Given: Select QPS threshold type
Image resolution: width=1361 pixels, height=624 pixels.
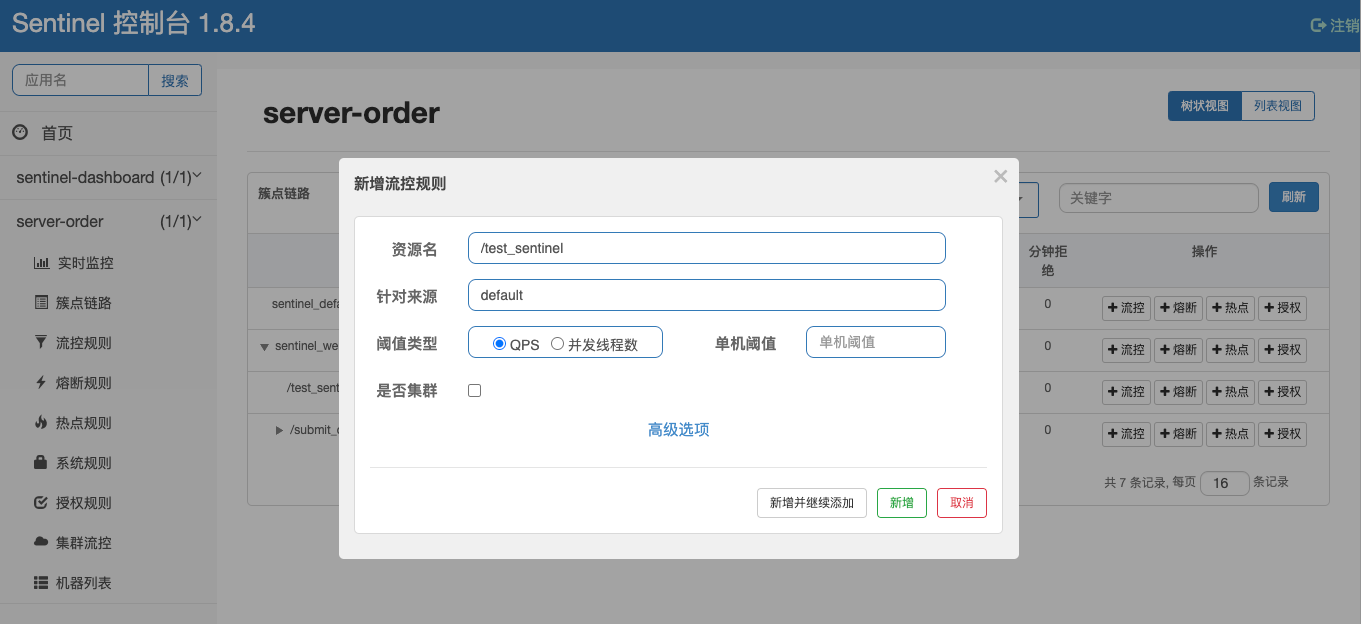Looking at the screenshot, I should [500, 344].
